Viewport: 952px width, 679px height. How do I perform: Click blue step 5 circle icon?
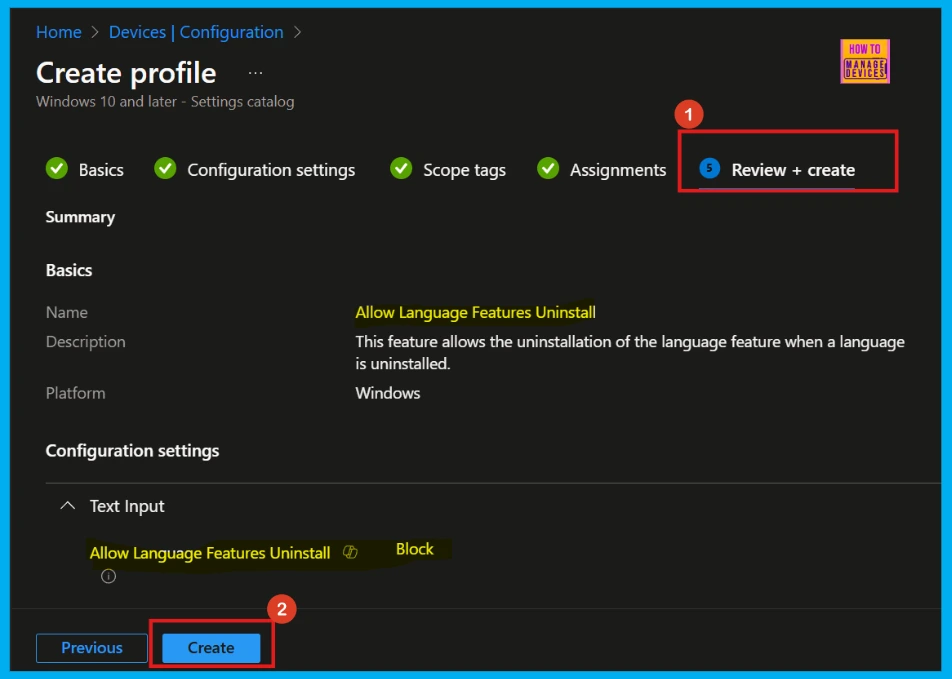(x=709, y=168)
